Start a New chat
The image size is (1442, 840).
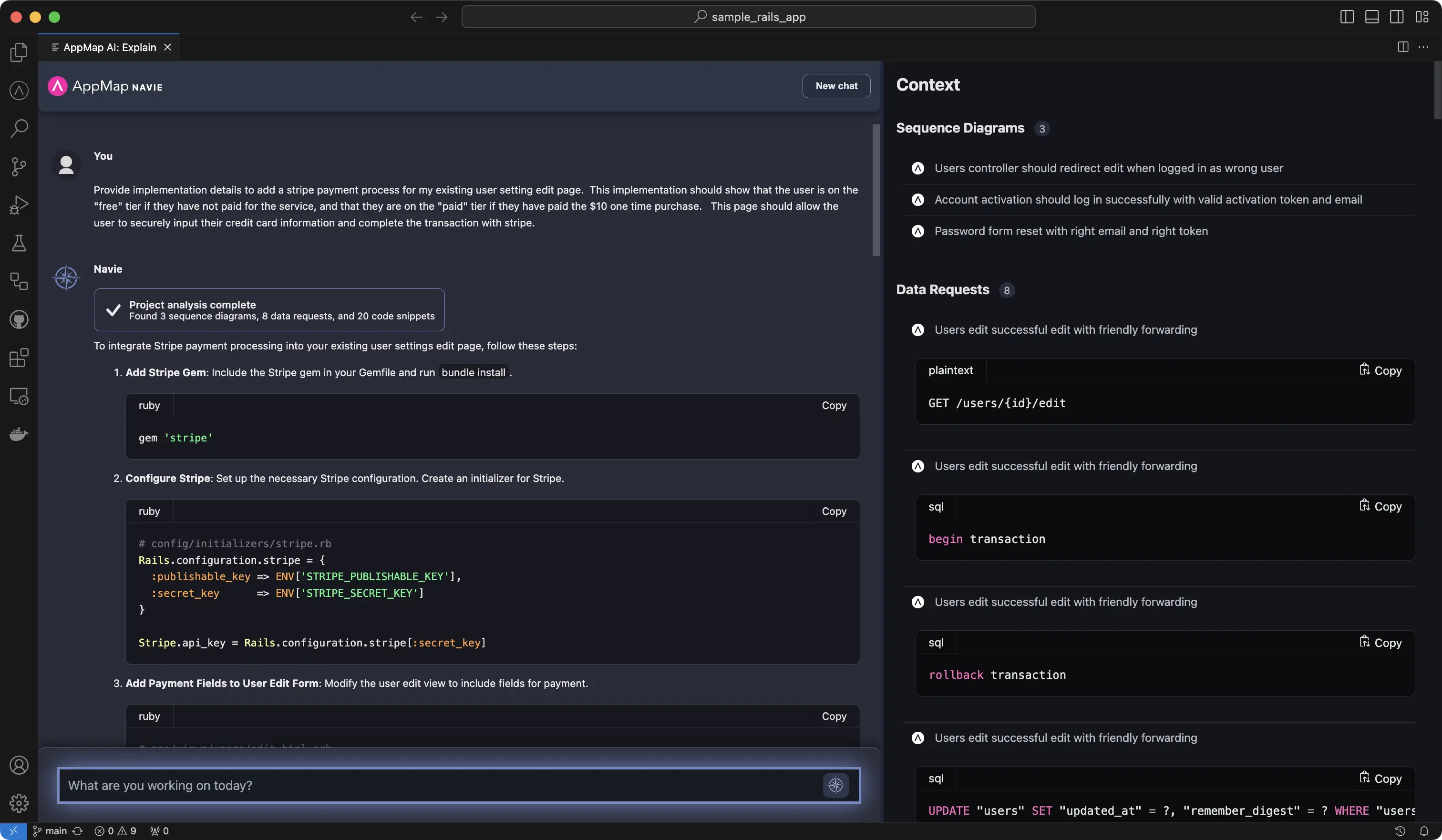[x=836, y=86]
